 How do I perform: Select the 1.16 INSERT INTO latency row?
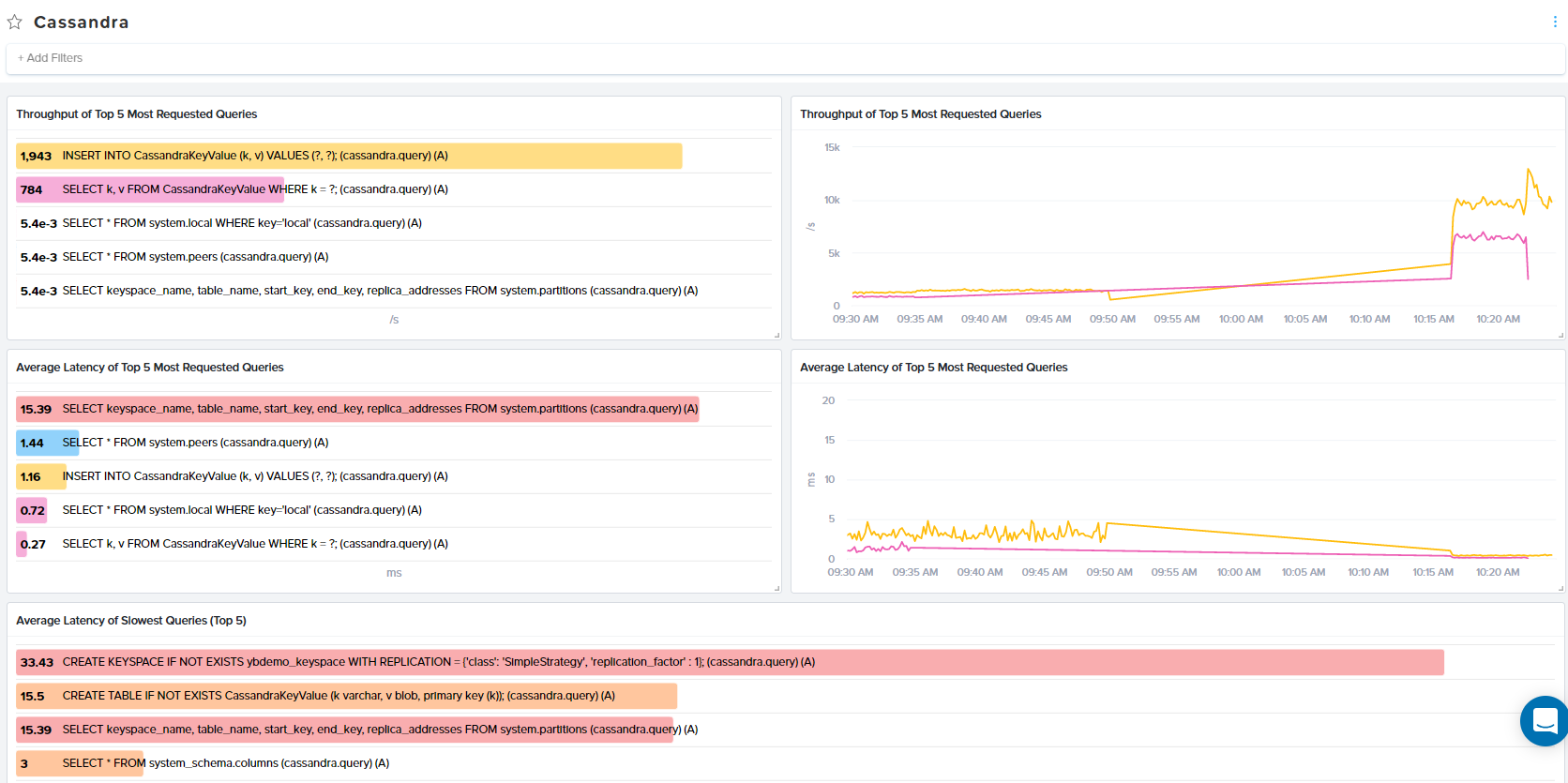(394, 476)
